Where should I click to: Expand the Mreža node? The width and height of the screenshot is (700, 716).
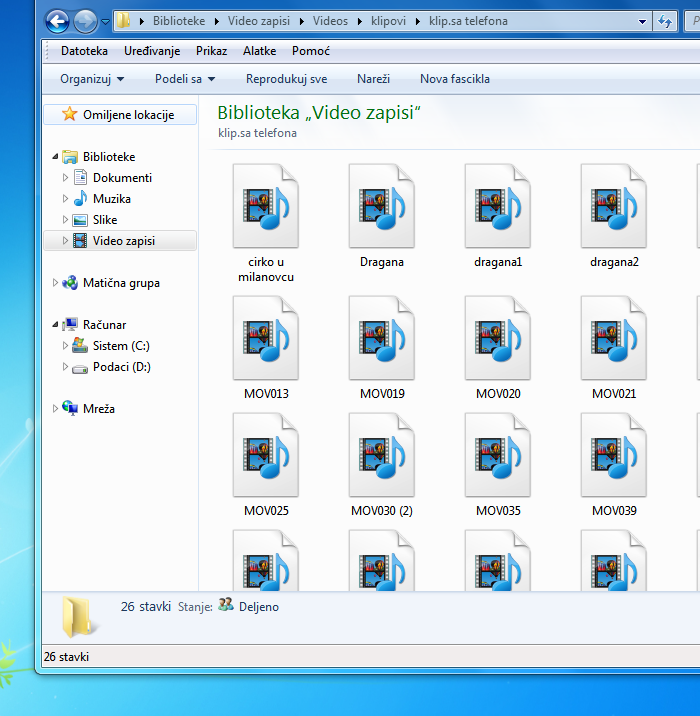(55, 409)
